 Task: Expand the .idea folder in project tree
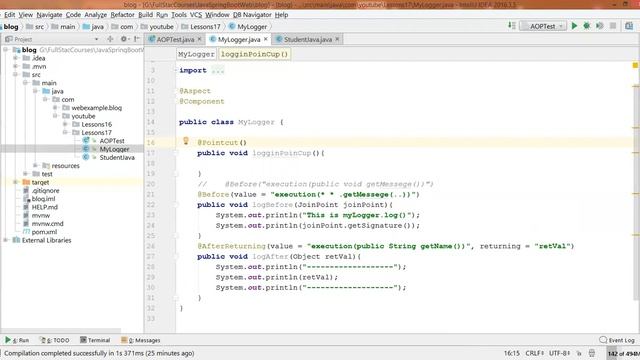pyautogui.click(x=16, y=58)
